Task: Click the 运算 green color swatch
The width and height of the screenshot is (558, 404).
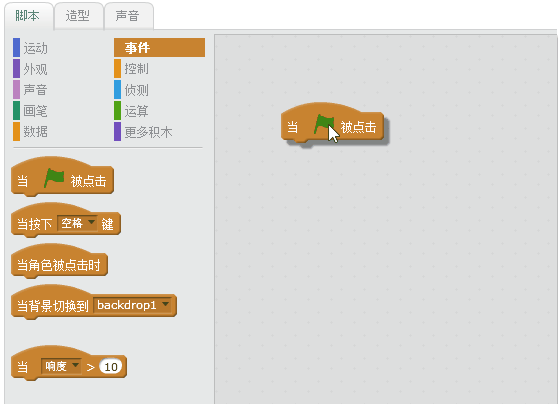Action: tap(117, 111)
